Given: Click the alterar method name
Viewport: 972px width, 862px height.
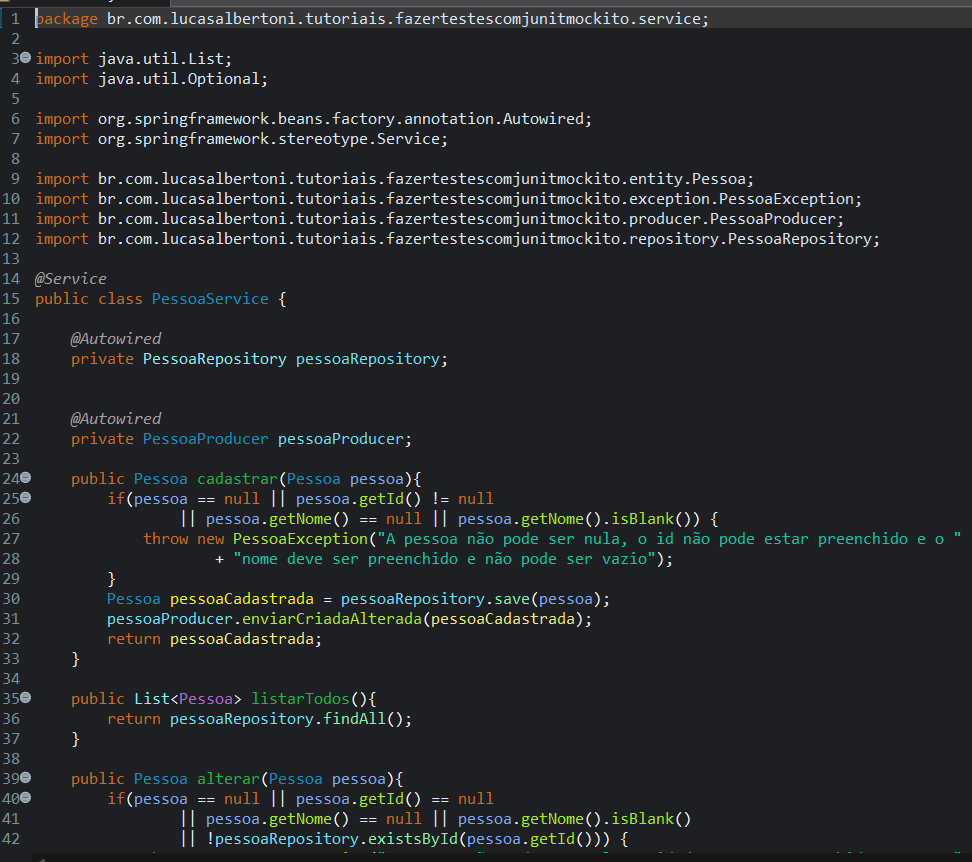Looking at the screenshot, I should pyautogui.click(x=226, y=778).
